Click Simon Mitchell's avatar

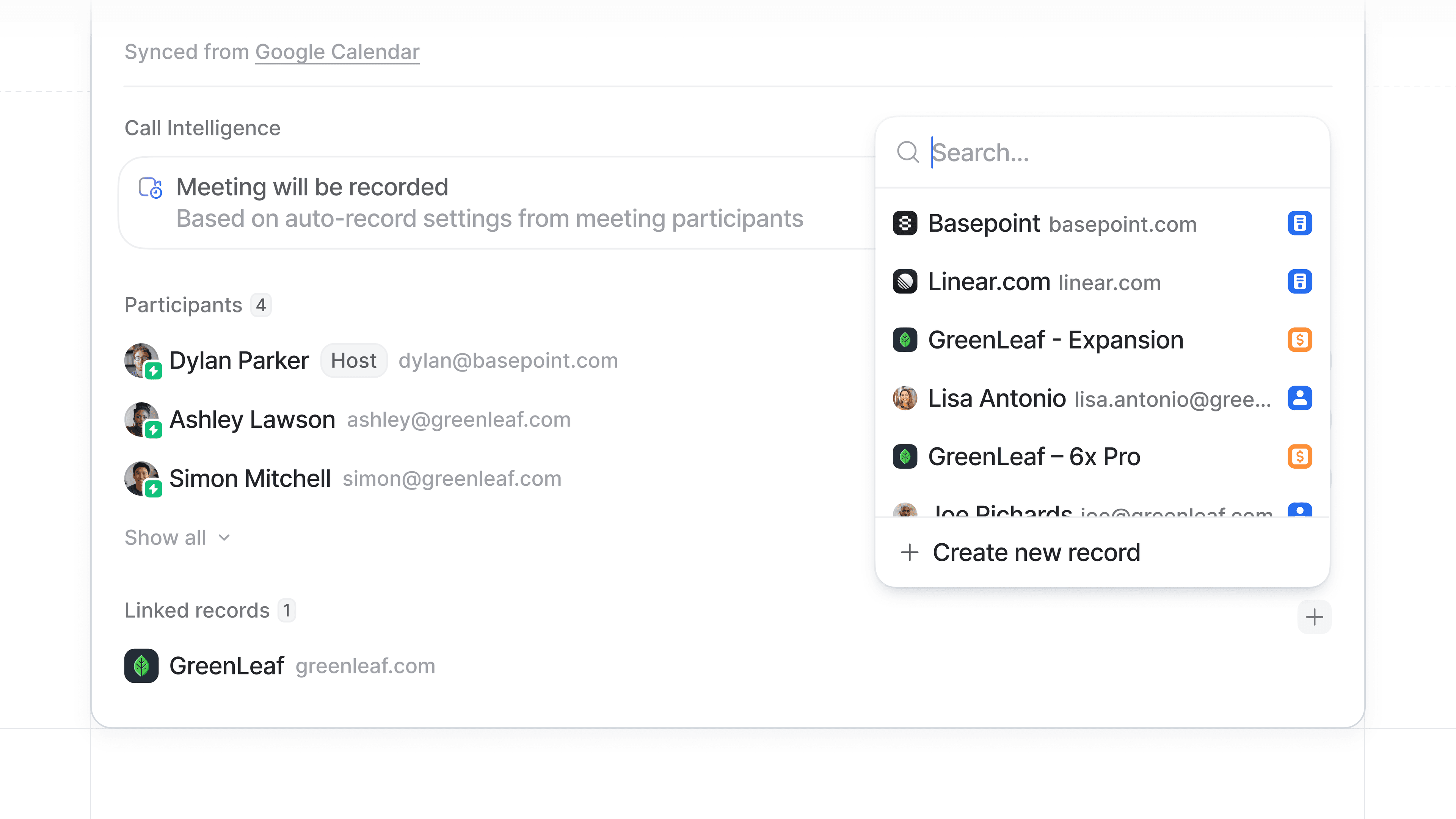click(x=141, y=478)
